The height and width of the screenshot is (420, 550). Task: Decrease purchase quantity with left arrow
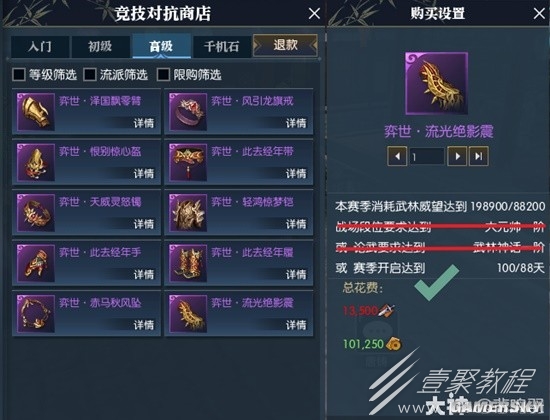click(x=397, y=156)
